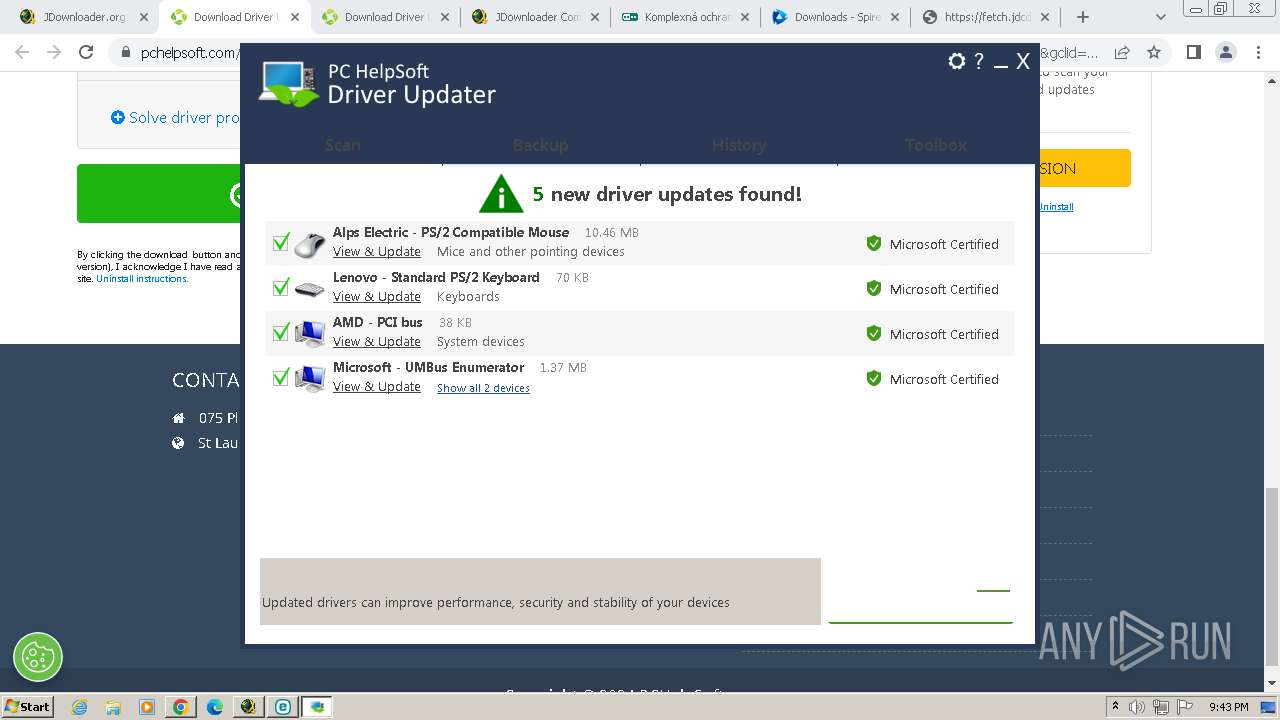1280x720 pixels.
Task: Uncheck Lenovo Standard PS/2 Keyboard driver
Action: coord(281,287)
